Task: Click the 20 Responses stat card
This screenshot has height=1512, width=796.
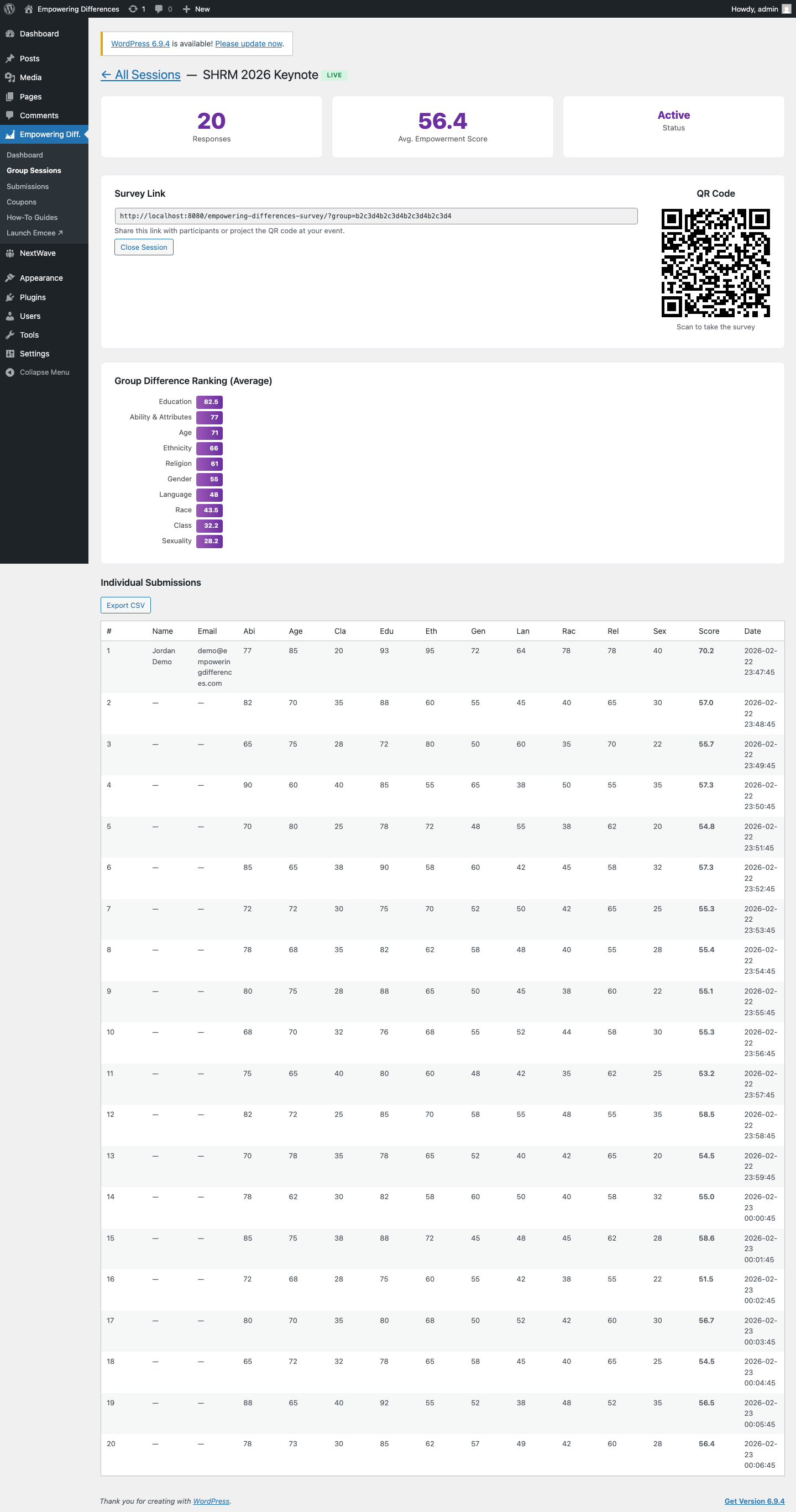Action: 211,127
